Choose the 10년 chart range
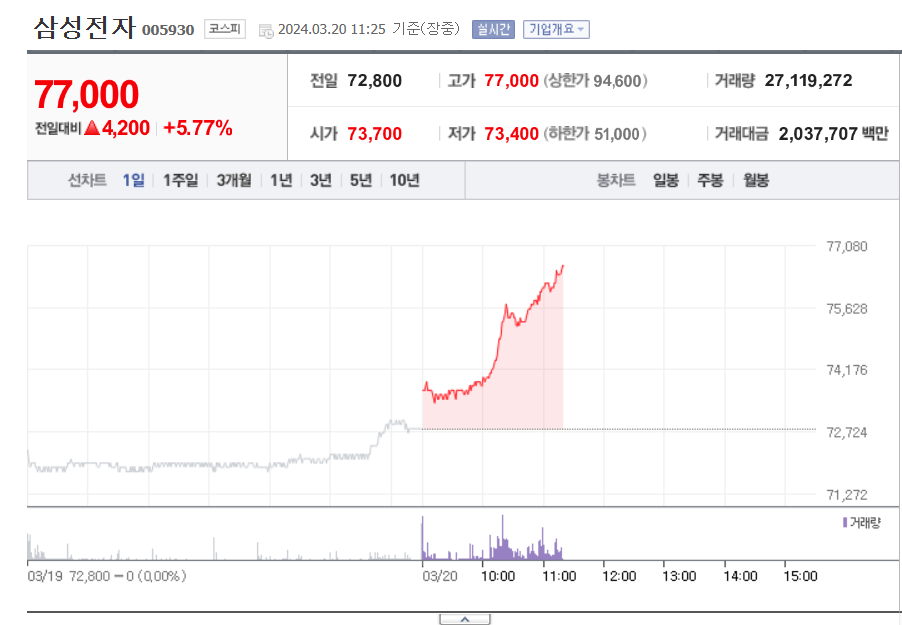 tap(404, 180)
